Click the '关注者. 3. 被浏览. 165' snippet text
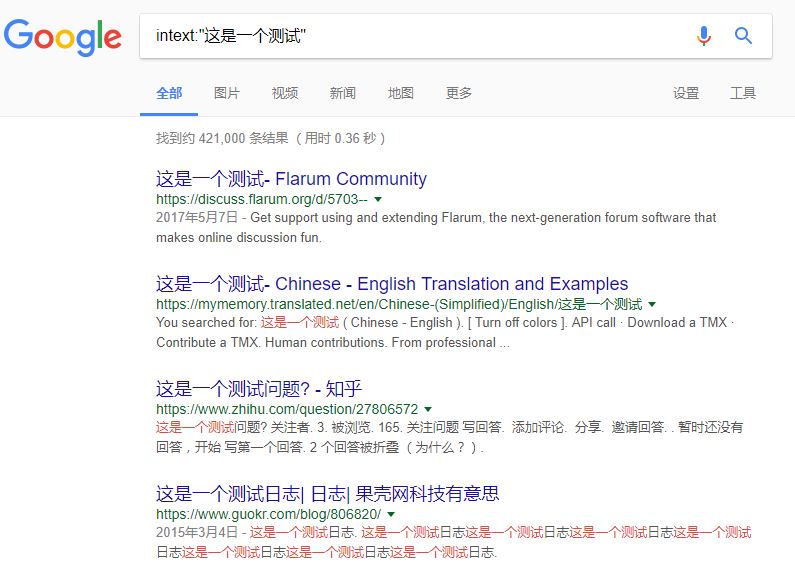 (336, 427)
